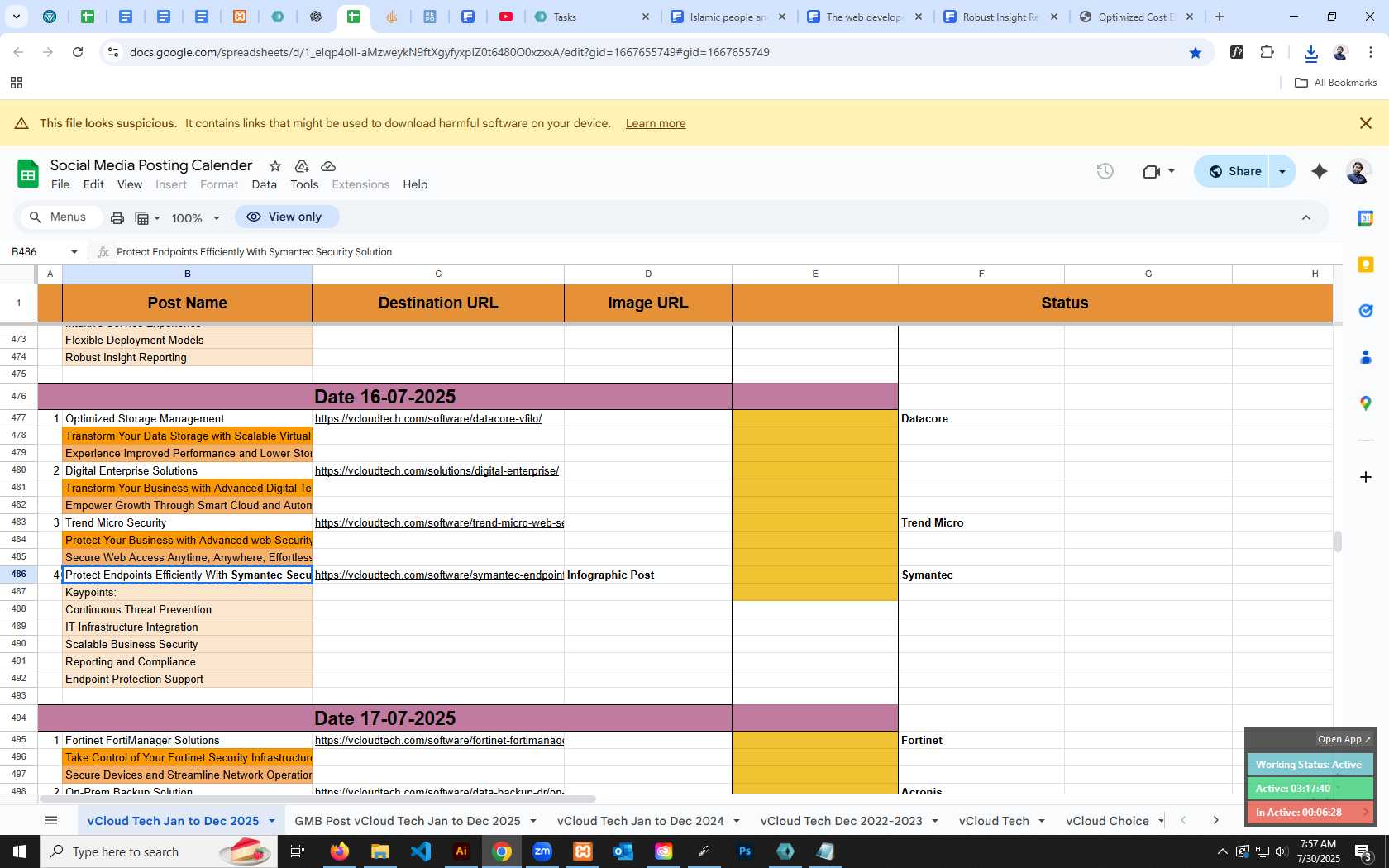
Task: Open Google Tasks side panel icon
Action: [x=1366, y=311]
